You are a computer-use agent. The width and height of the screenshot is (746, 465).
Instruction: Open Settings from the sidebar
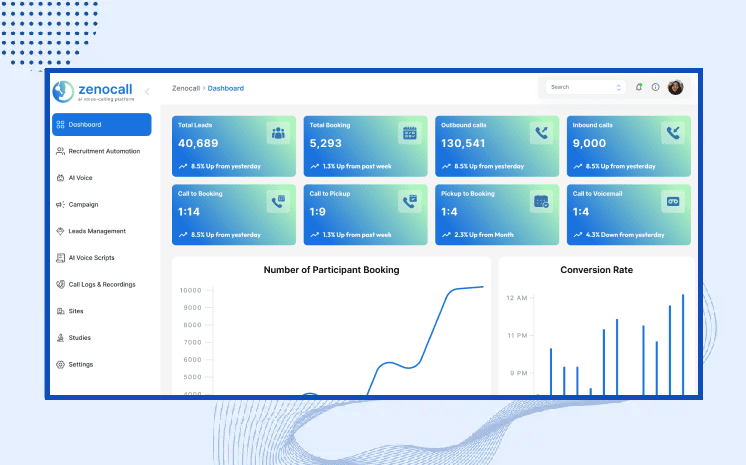(80, 364)
